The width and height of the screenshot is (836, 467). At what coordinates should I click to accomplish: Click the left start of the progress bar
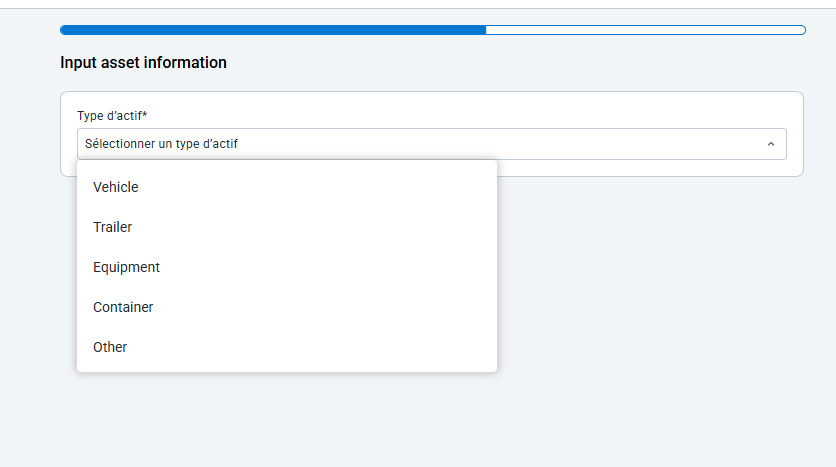65,30
